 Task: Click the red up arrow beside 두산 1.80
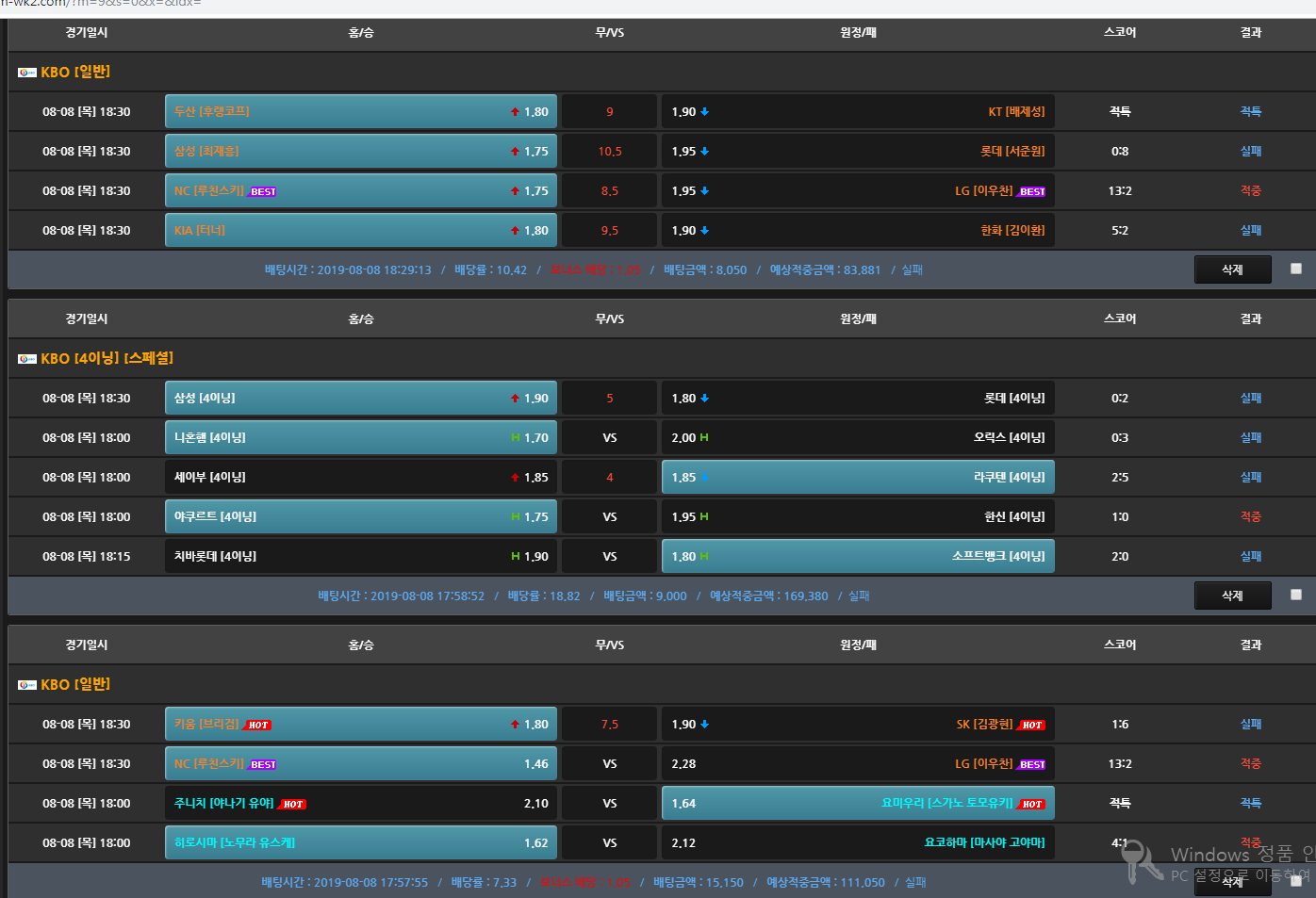(515, 112)
